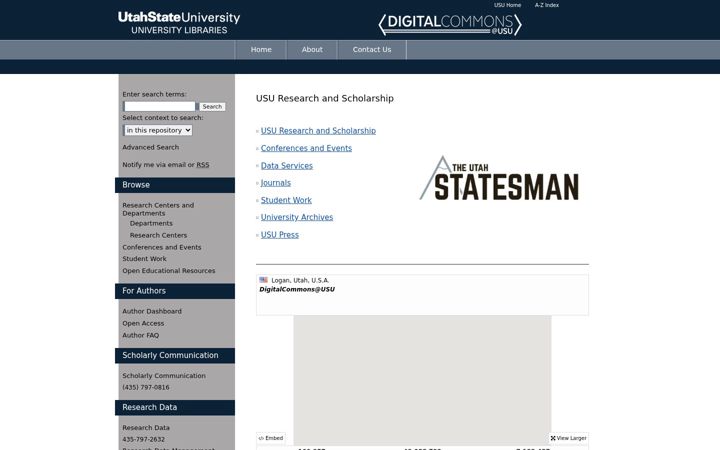
Task: Click the Browse section header
Action: 174,185
